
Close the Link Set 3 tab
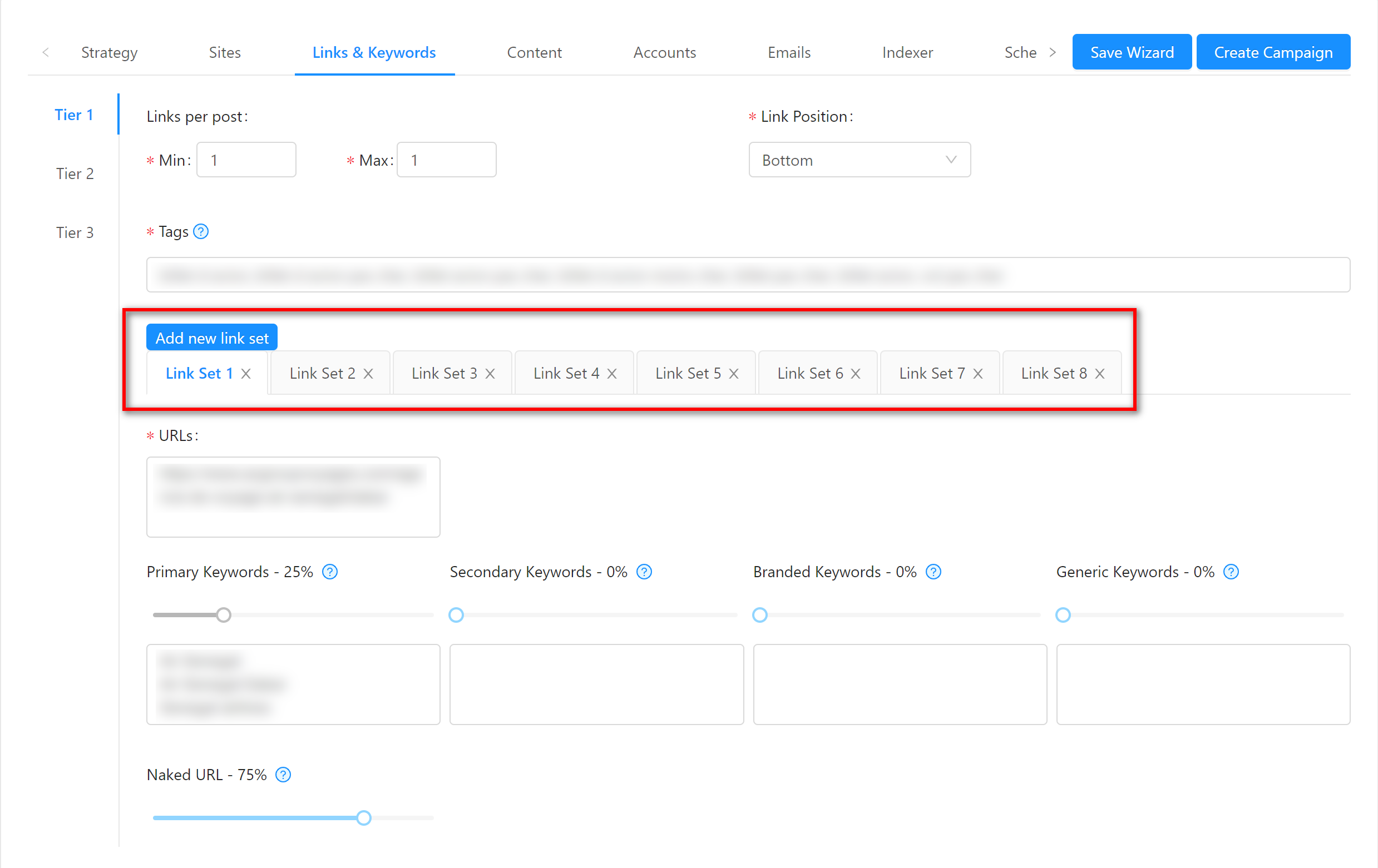(491, 373)
